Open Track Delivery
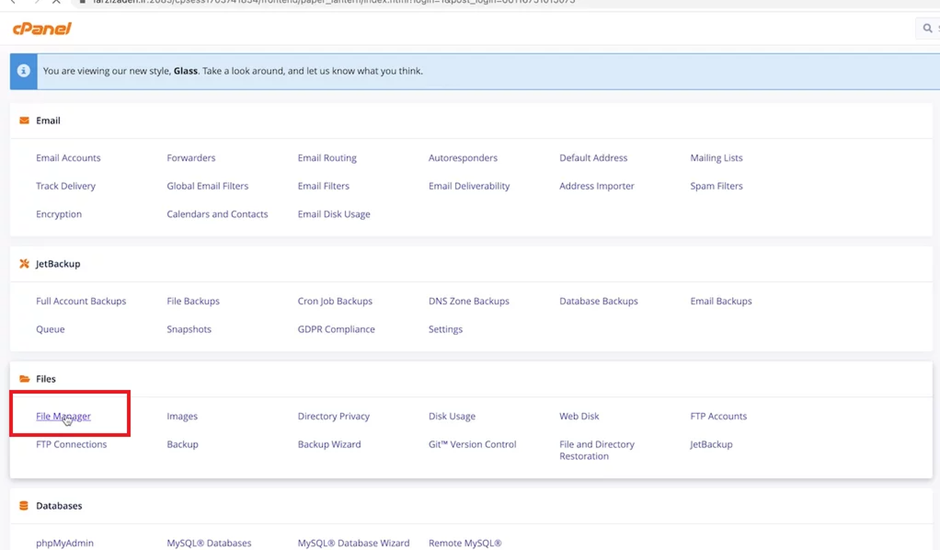The height and width of the screenshot is (550, 940). (65, 186)
